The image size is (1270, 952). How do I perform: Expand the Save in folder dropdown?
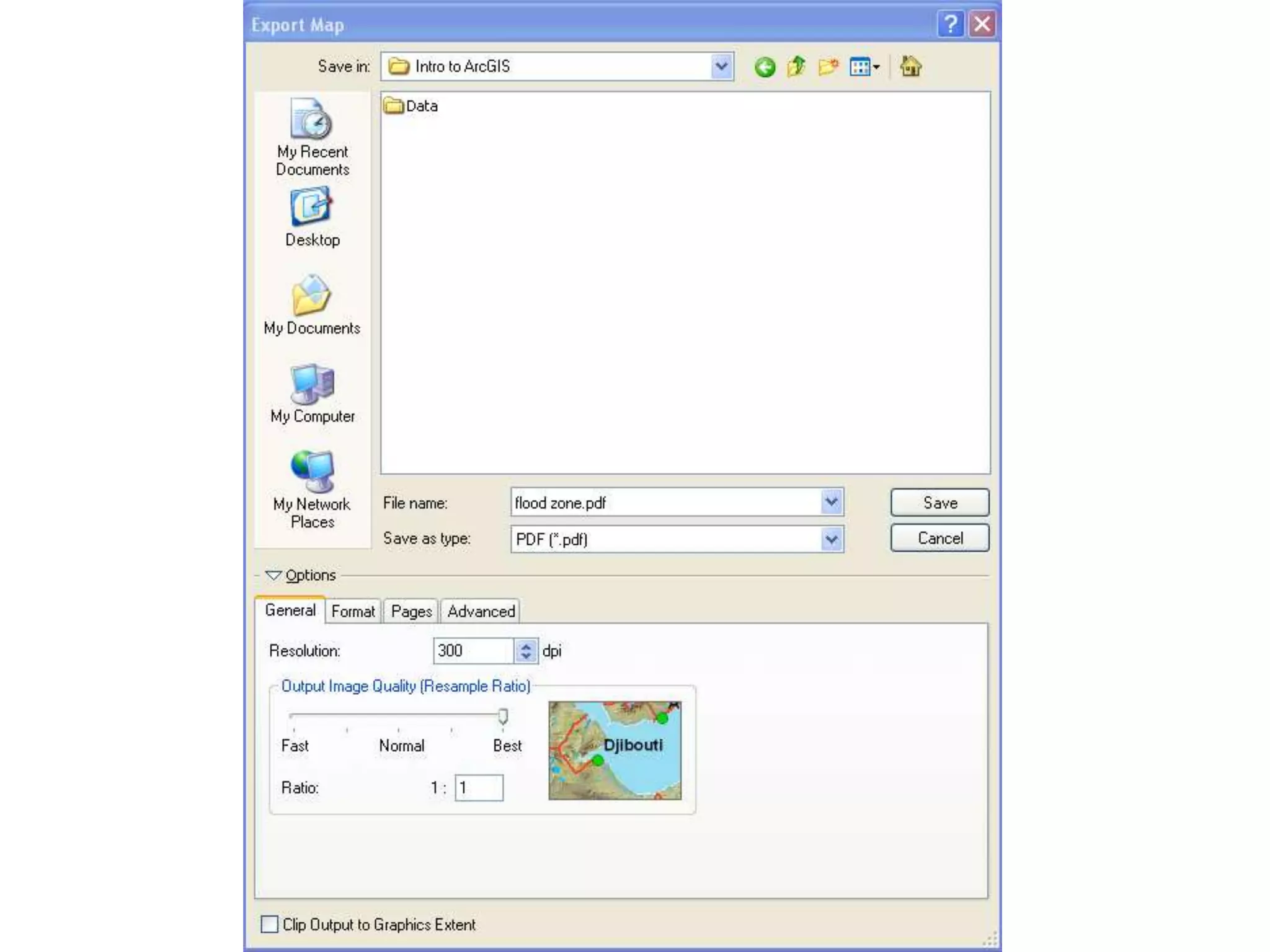(x=721, y=66)
